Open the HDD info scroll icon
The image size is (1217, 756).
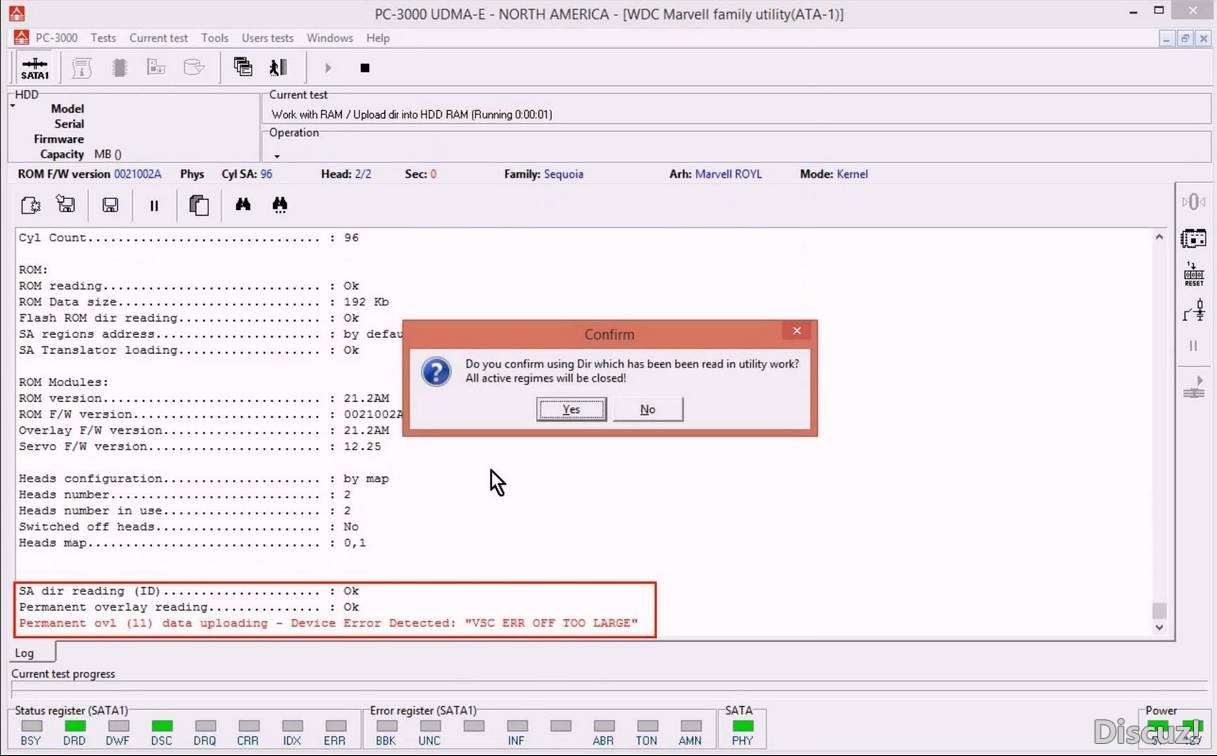pyautogui.click(x=82, y=68)
